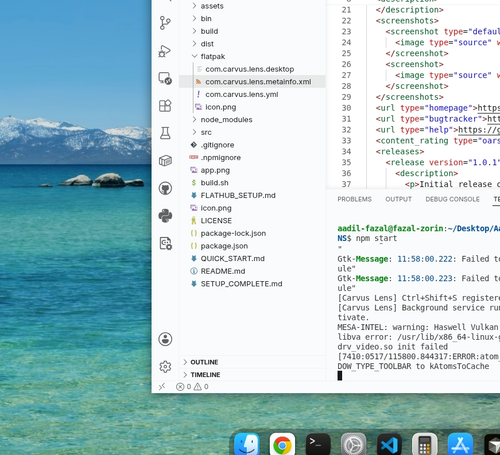Open the Terminal app from the dock
The height and width of the screenshot is (455, 500).
click(318, 445)
